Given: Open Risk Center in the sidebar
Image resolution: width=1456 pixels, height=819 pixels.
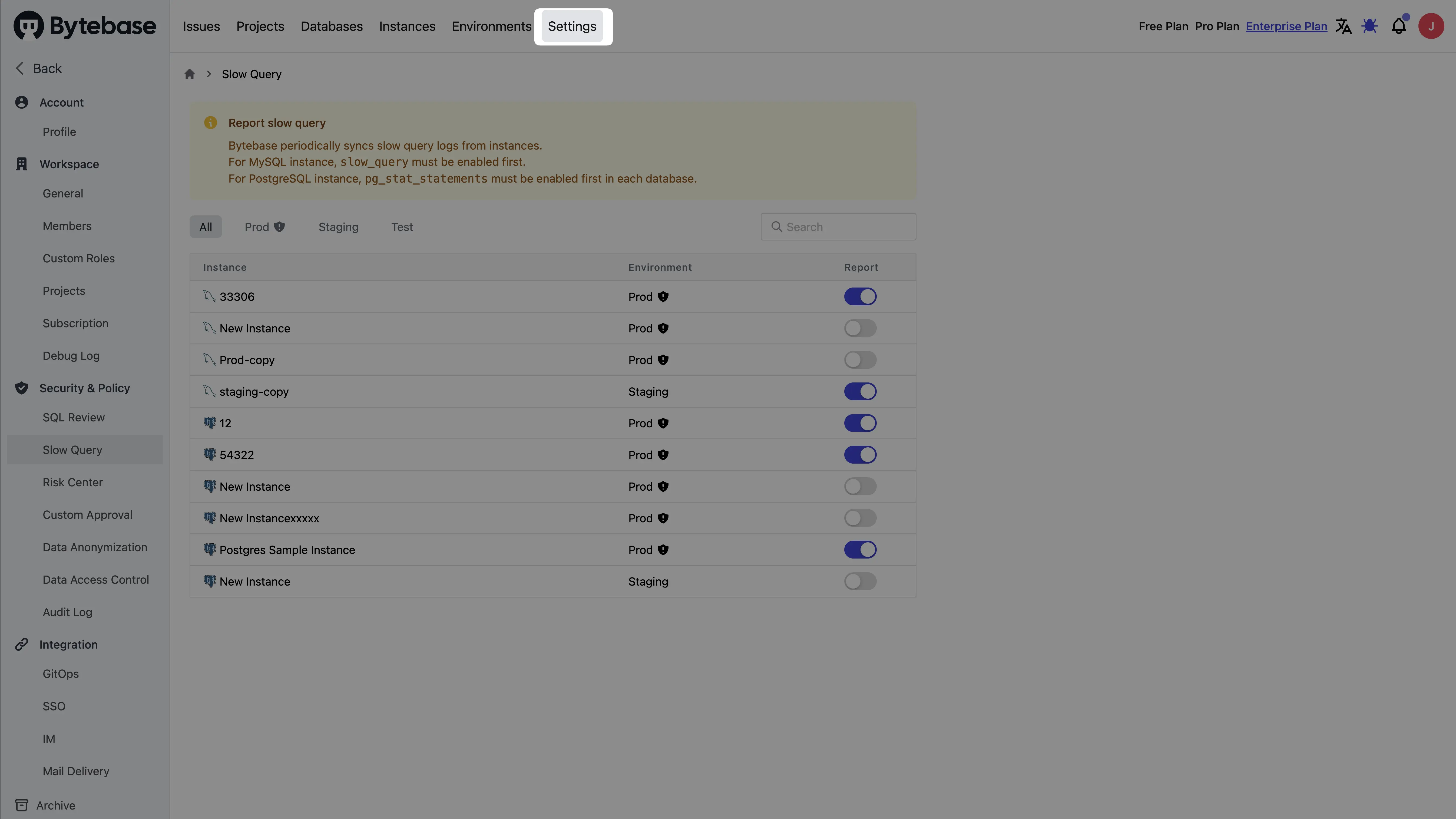Looking at the screenshot, I should (72, 482).
